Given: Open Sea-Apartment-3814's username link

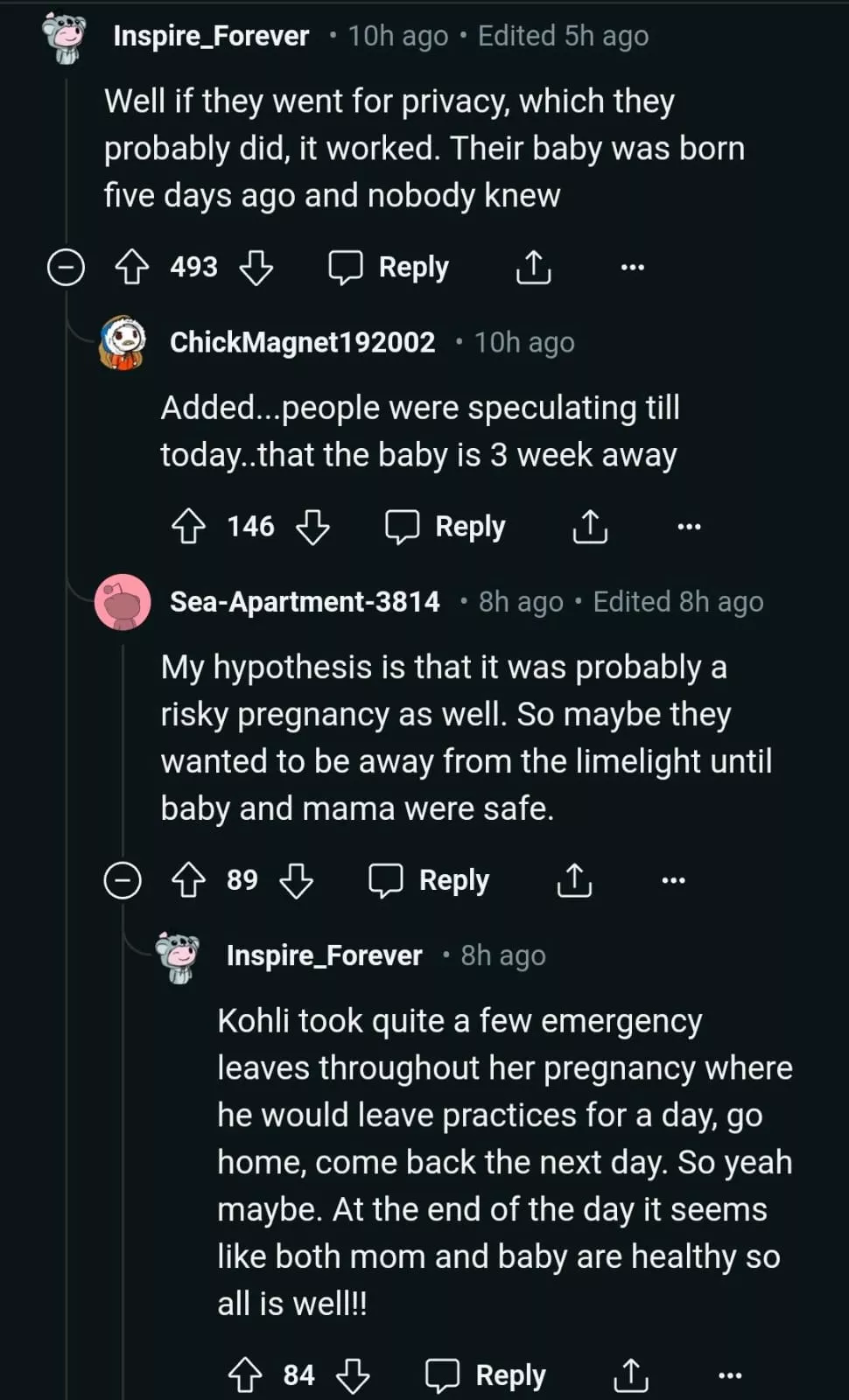Looking at the screenshot, I should point(305,602).
